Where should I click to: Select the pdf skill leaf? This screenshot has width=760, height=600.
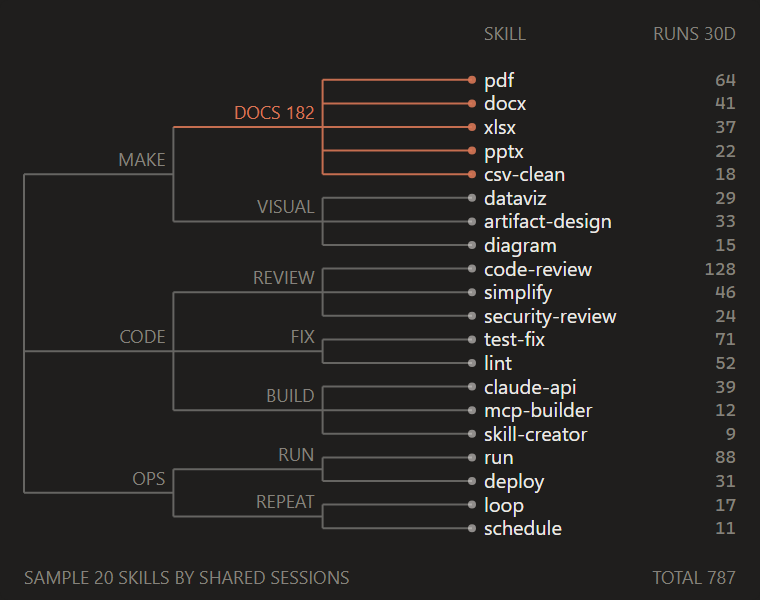point(499,80)
